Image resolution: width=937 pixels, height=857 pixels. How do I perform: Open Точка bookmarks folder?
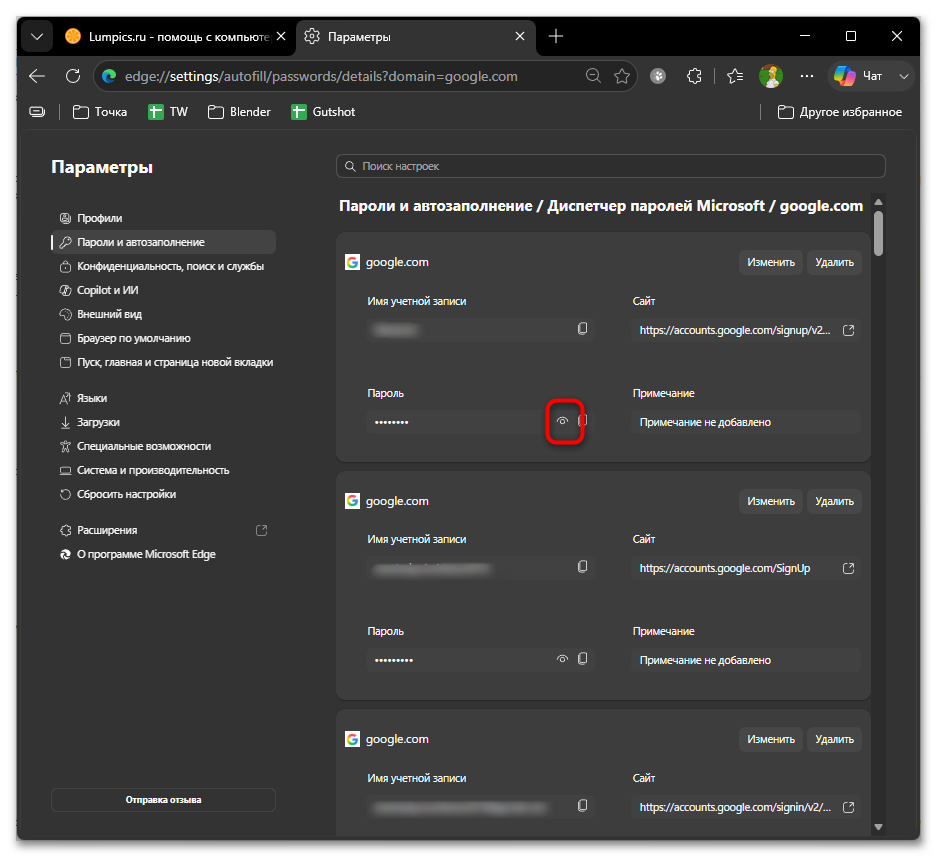coord(100,112)
